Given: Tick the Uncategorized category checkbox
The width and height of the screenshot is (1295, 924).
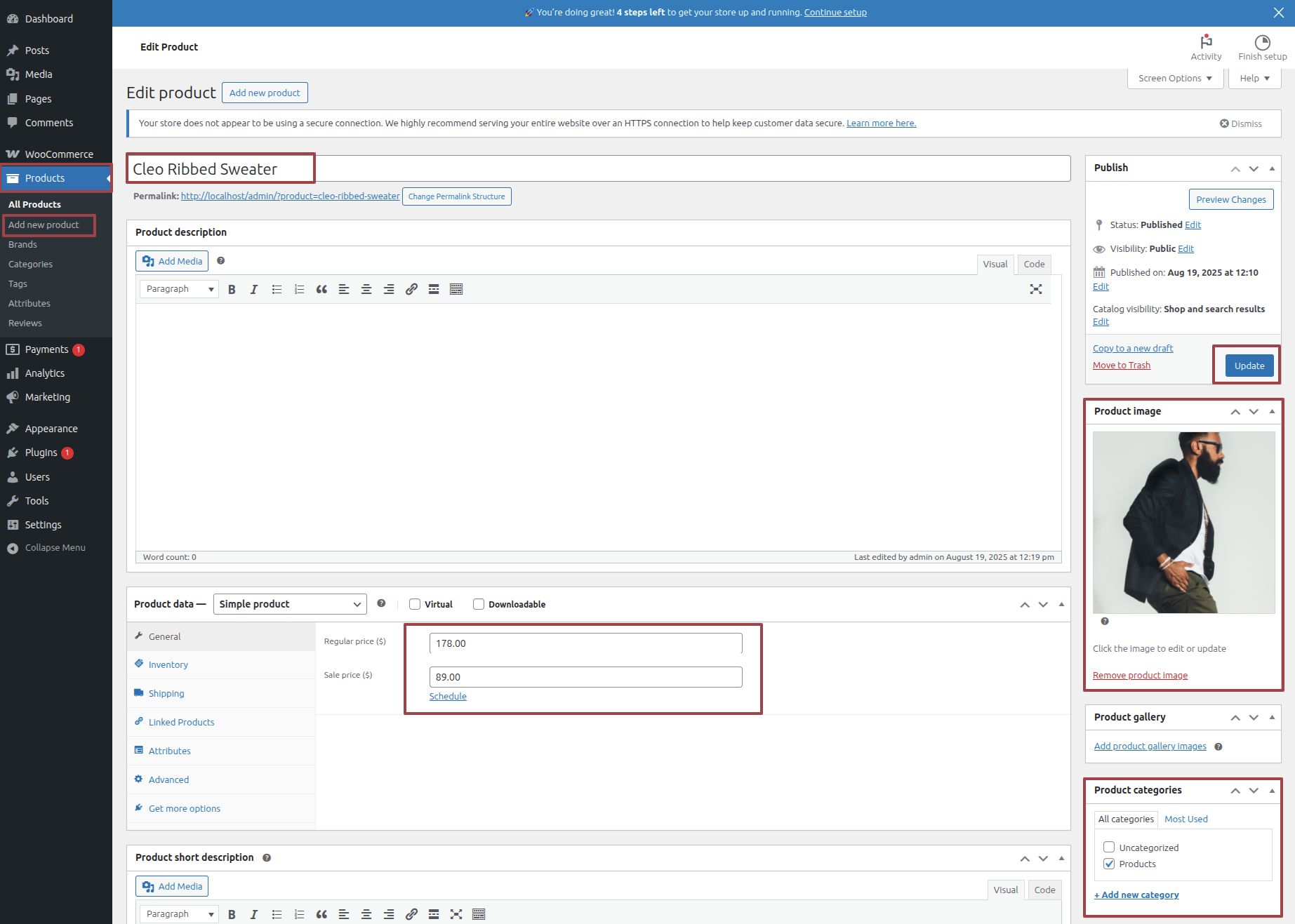Looking at the screenshot, I should pyautogui.click(x=1109, y=847).
